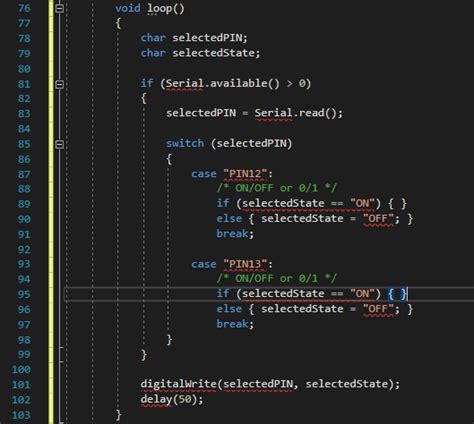Click the comment on line 94
The image size is (474, 424).
point(277,279)
